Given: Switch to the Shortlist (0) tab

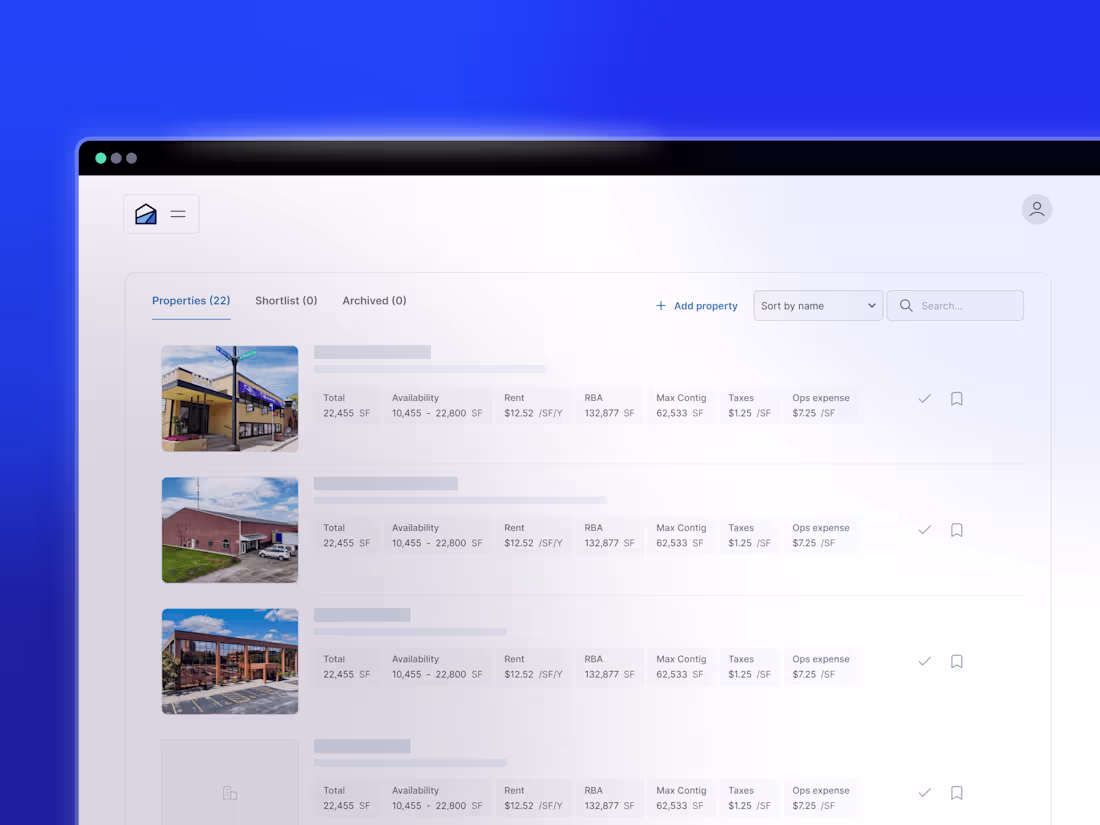Looking at the screenshot, I should pyautogui.click(x=286, y=300).
